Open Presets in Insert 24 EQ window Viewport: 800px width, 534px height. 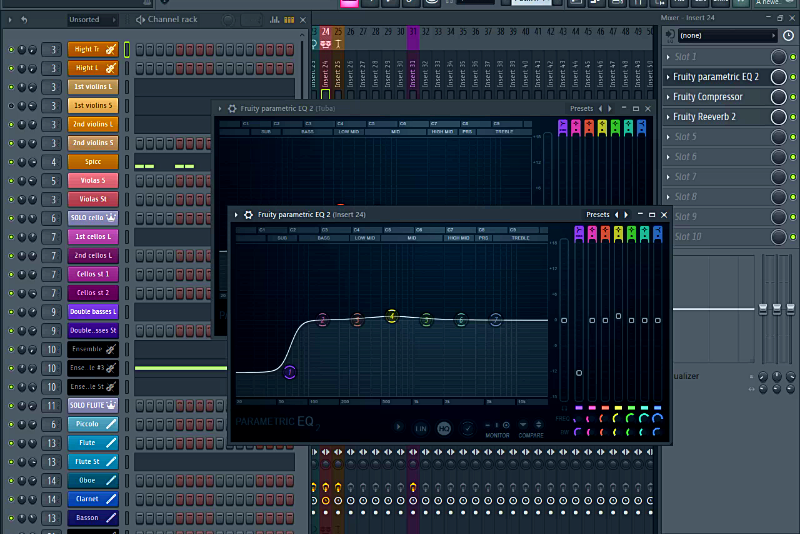coord(597,214)
